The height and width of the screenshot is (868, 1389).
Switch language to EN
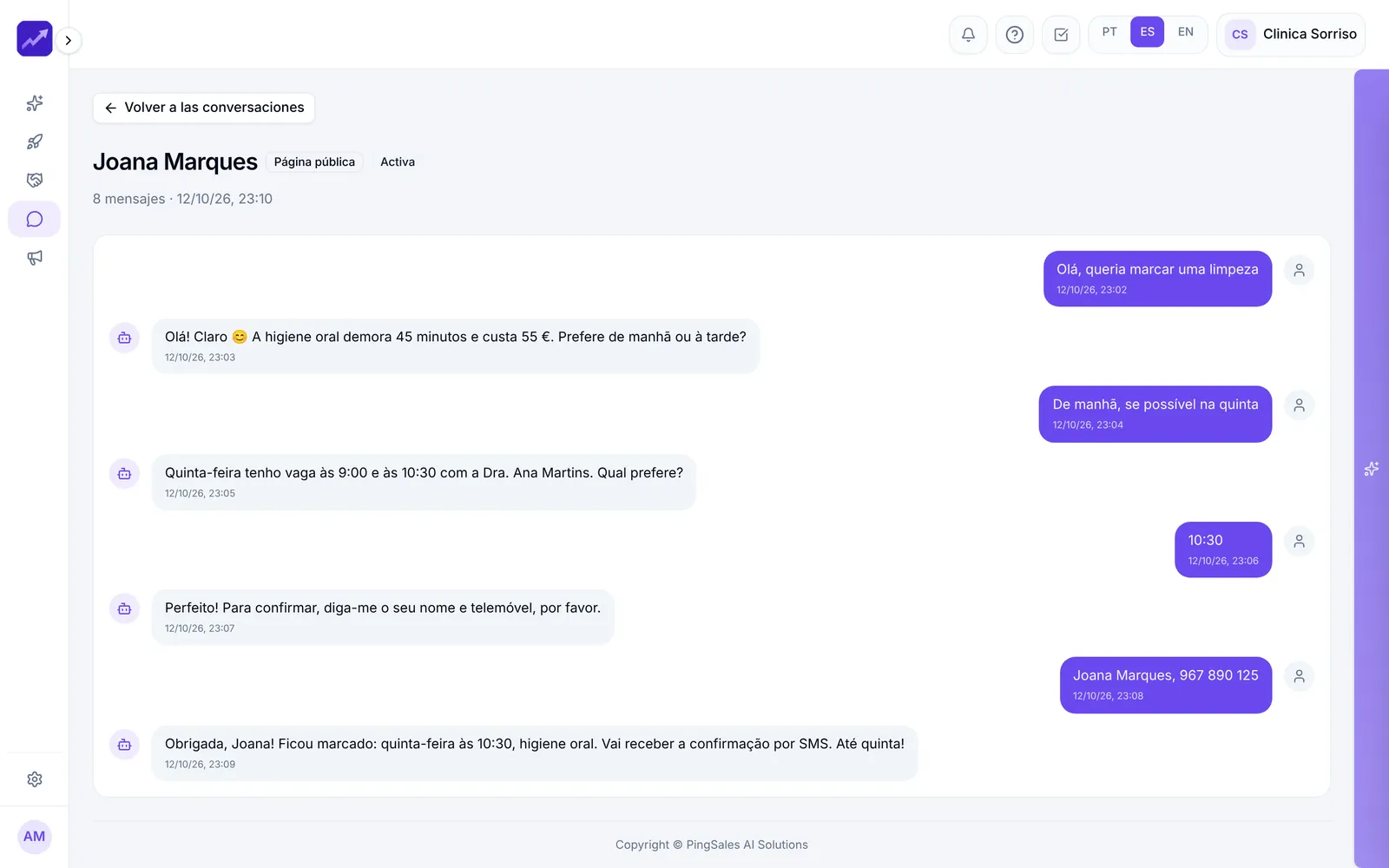tap(1186, 32)
